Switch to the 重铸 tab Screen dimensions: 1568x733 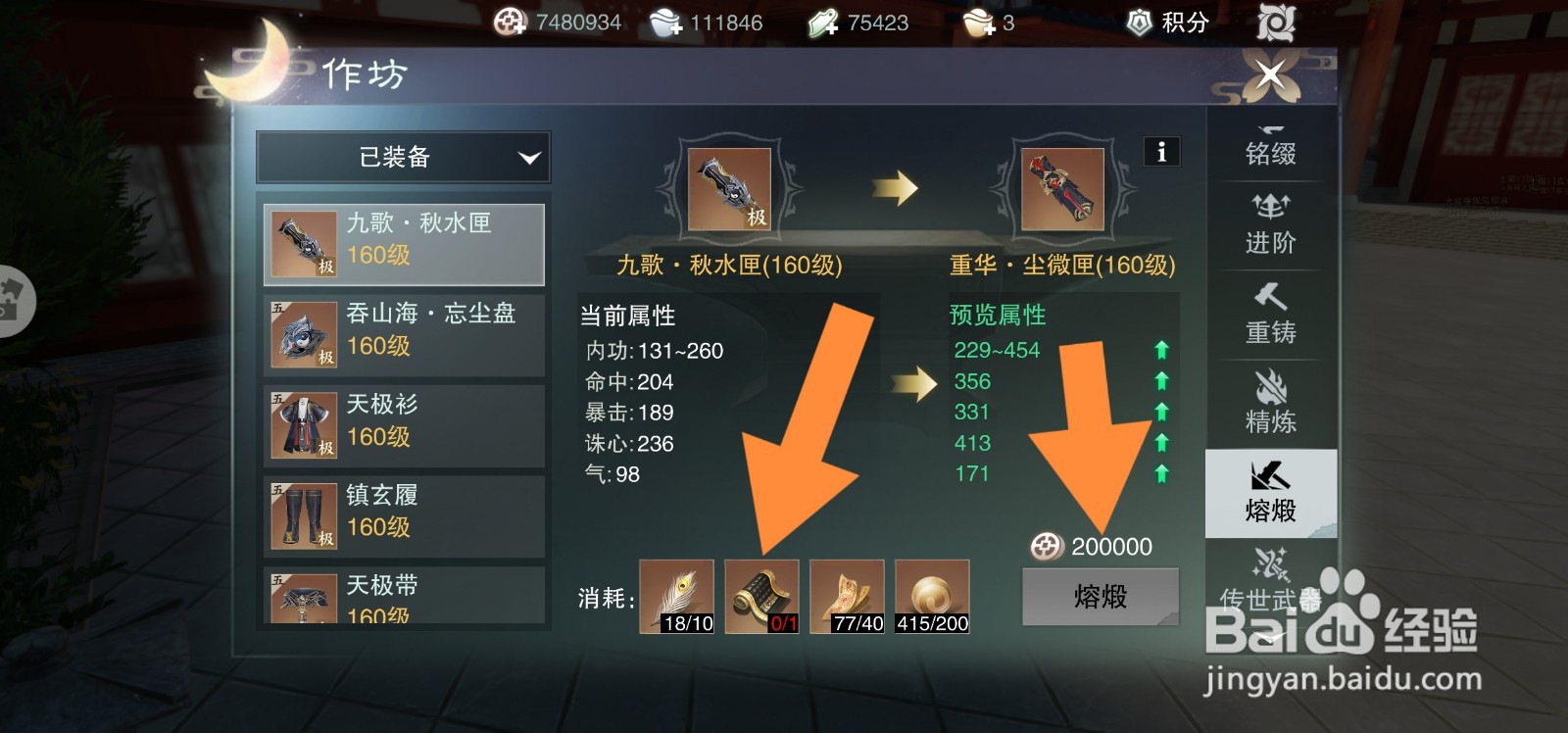tap(1271, 315)
